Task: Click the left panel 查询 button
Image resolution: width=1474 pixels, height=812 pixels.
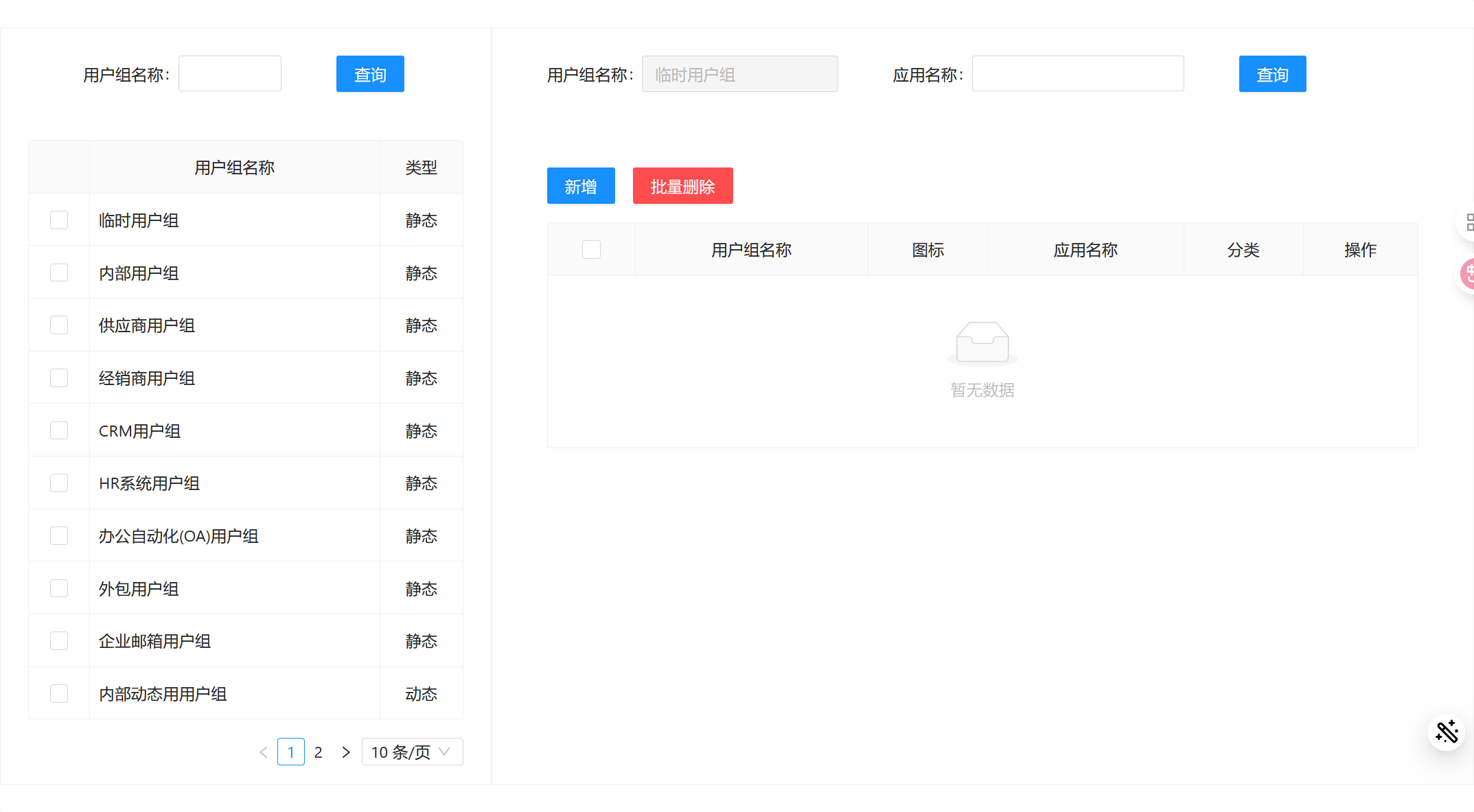Action: point(369,73)
